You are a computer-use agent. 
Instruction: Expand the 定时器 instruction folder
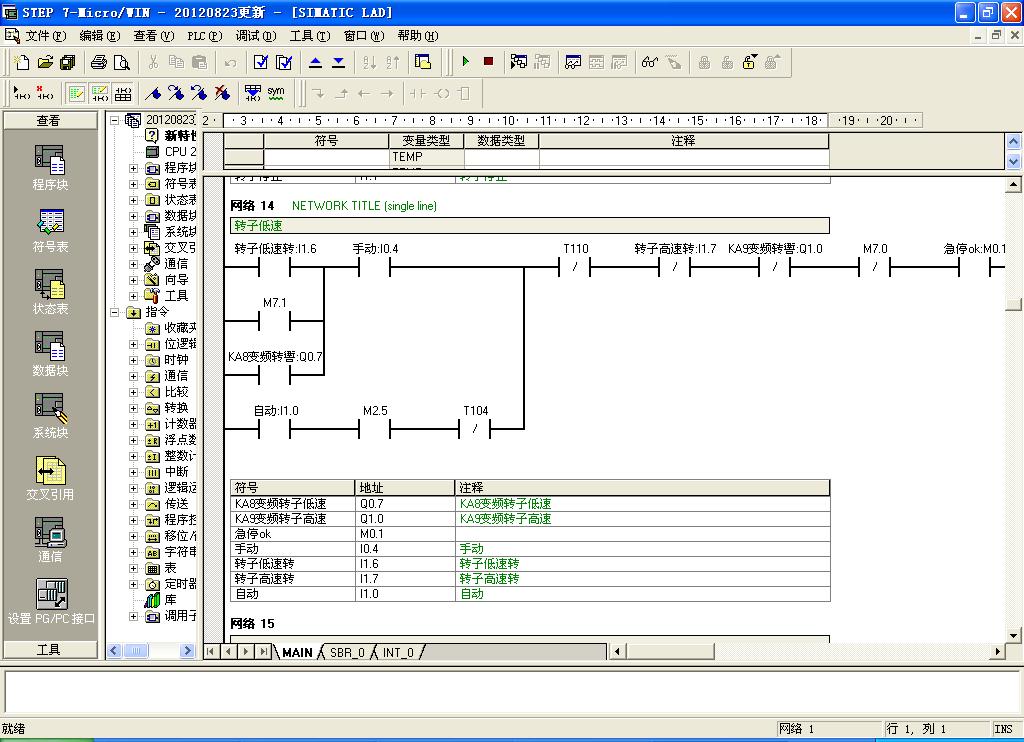(133, 584)
